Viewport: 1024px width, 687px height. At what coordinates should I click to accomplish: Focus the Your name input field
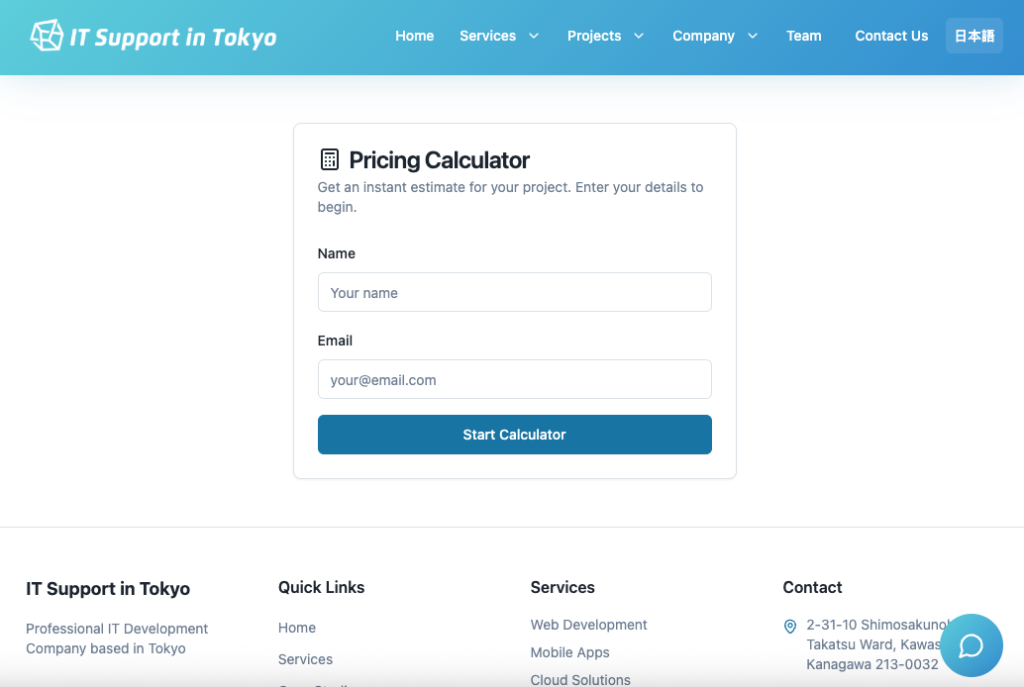pyautogui.click(x=515, y=292)
